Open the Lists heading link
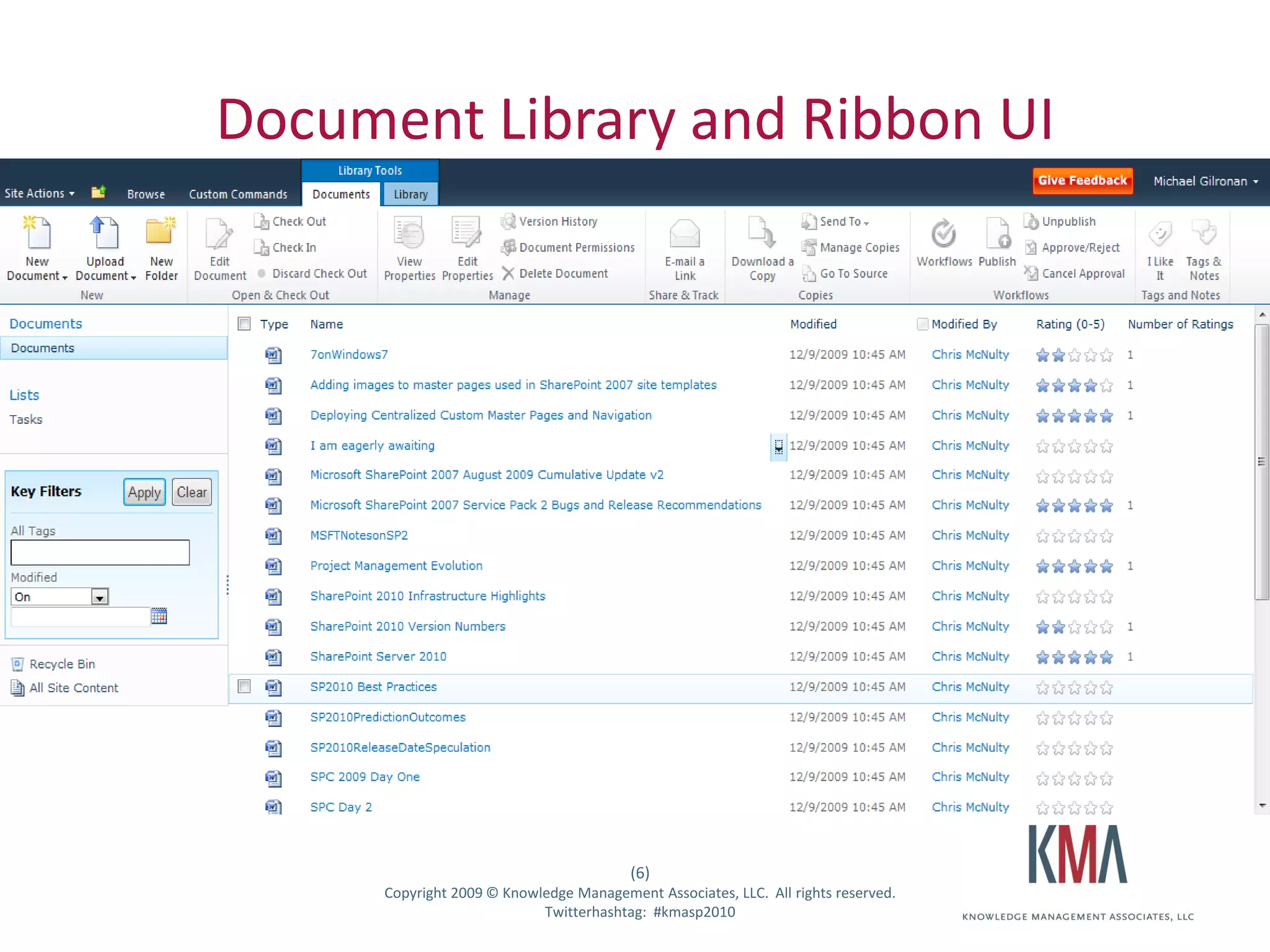 click(24, 395)
